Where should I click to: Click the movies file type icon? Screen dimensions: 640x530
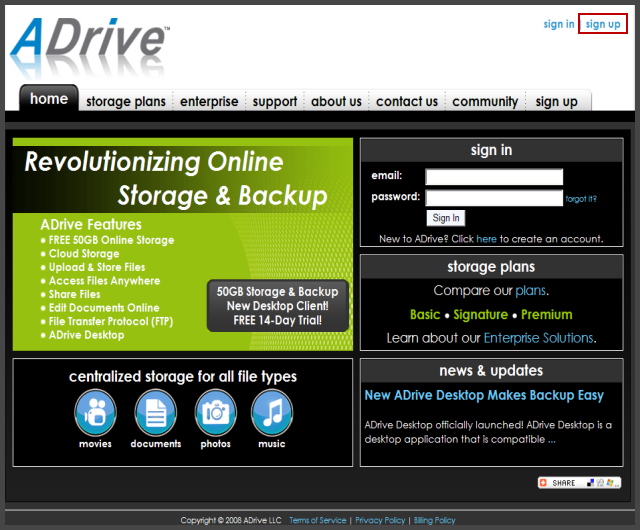coord(95,412)
